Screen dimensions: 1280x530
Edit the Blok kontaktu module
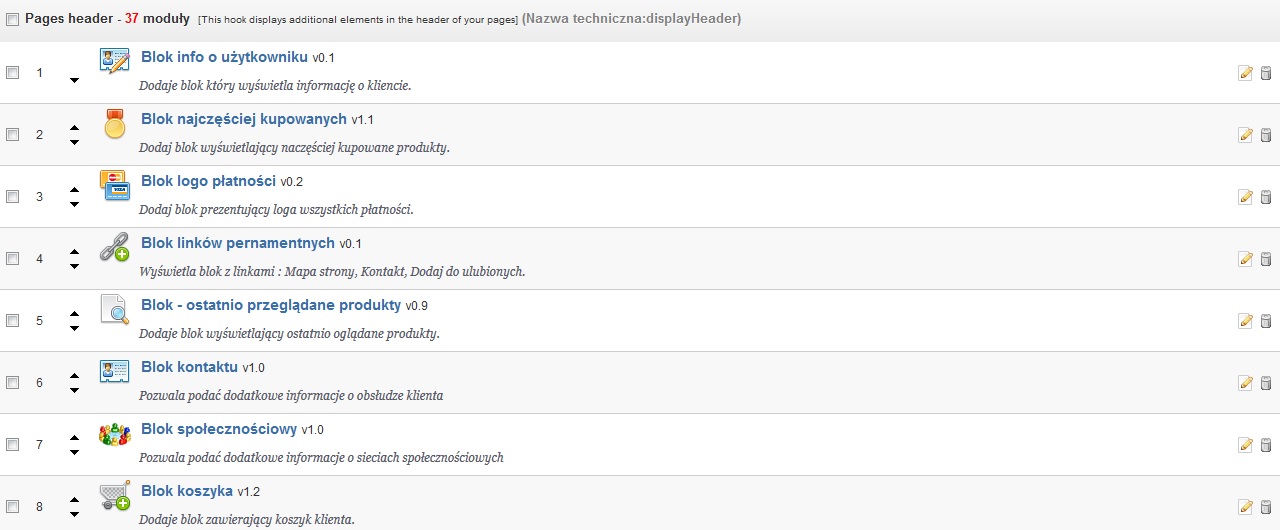(1245, 383)
